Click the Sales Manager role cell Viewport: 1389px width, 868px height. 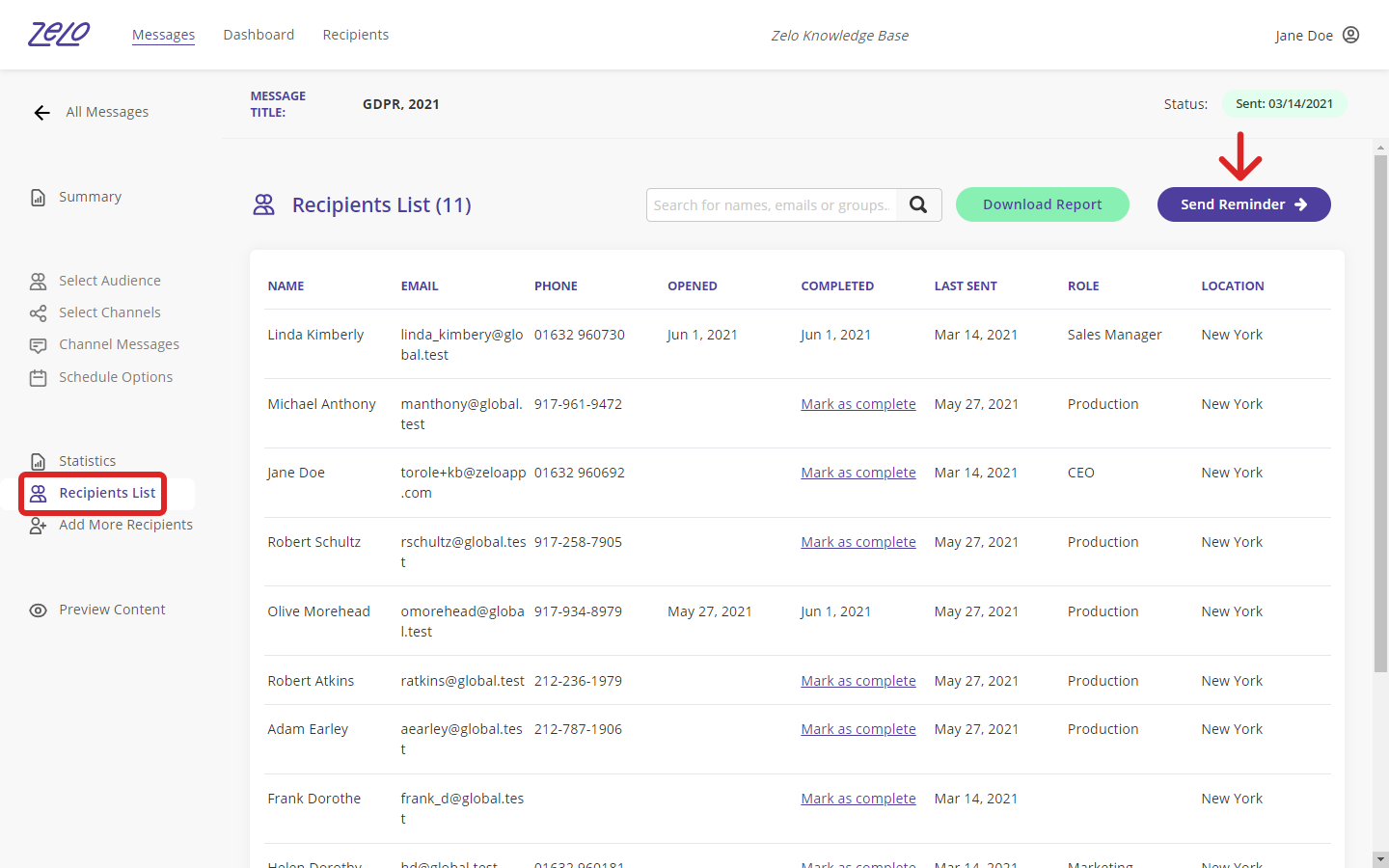coord(1114,335)
